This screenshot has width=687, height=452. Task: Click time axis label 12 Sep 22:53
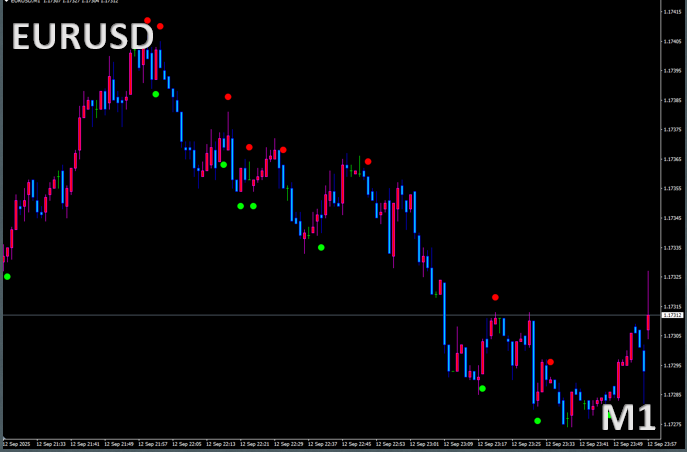coord(391,444)
